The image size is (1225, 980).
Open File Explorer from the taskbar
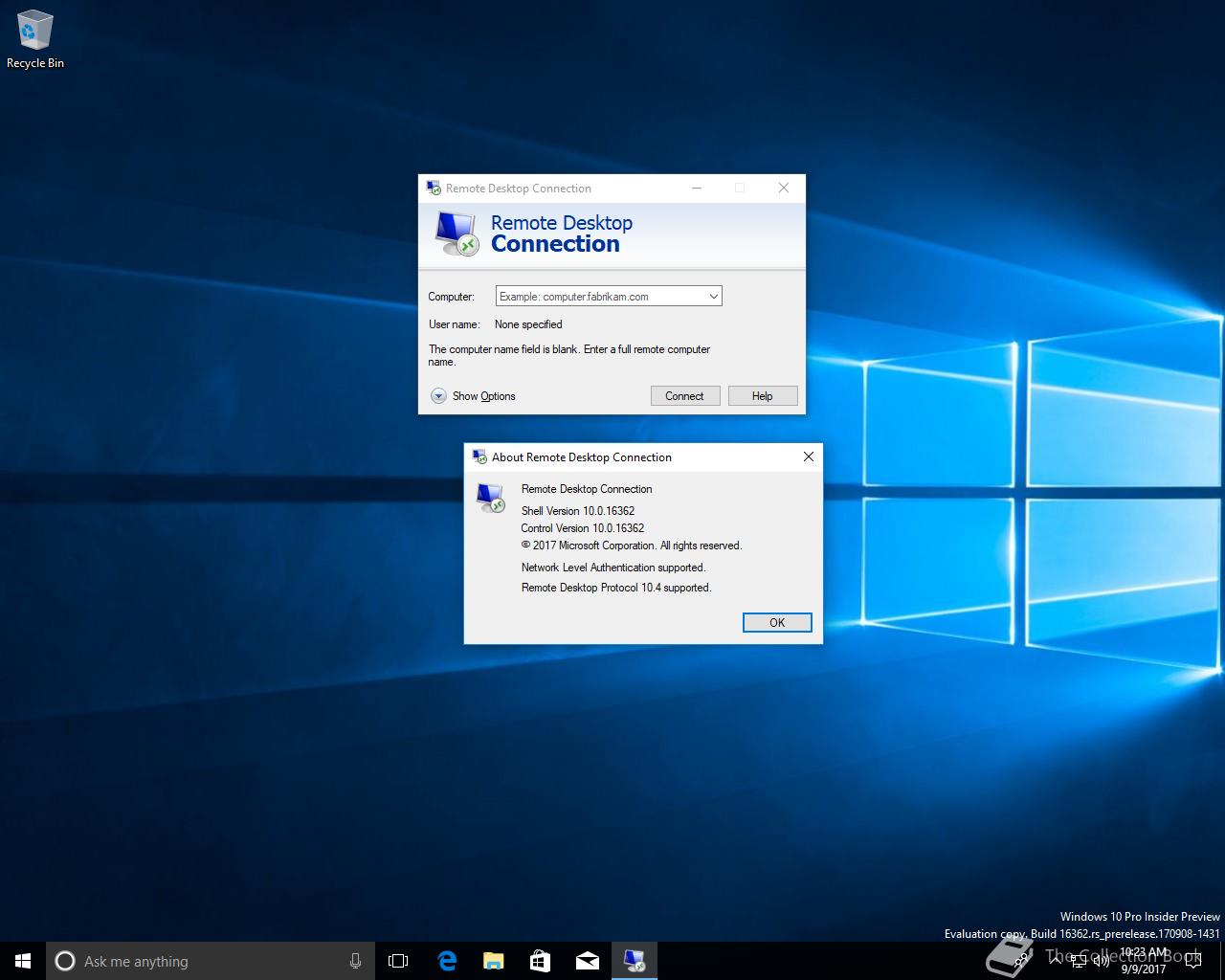(493, 961)
